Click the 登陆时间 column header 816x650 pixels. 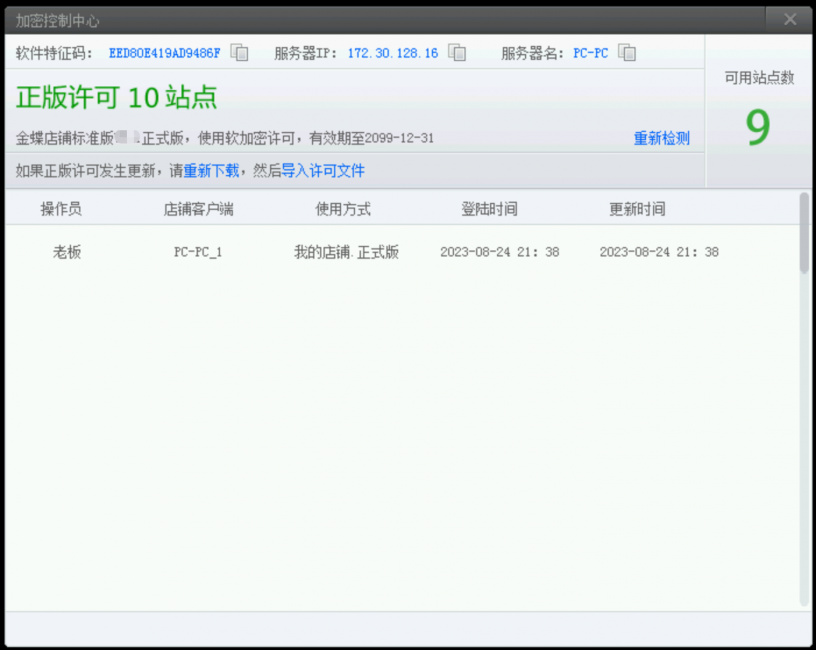point(489,209)
